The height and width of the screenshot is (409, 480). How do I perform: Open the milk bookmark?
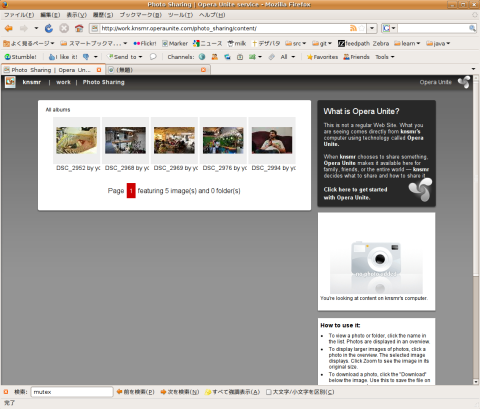237,43
